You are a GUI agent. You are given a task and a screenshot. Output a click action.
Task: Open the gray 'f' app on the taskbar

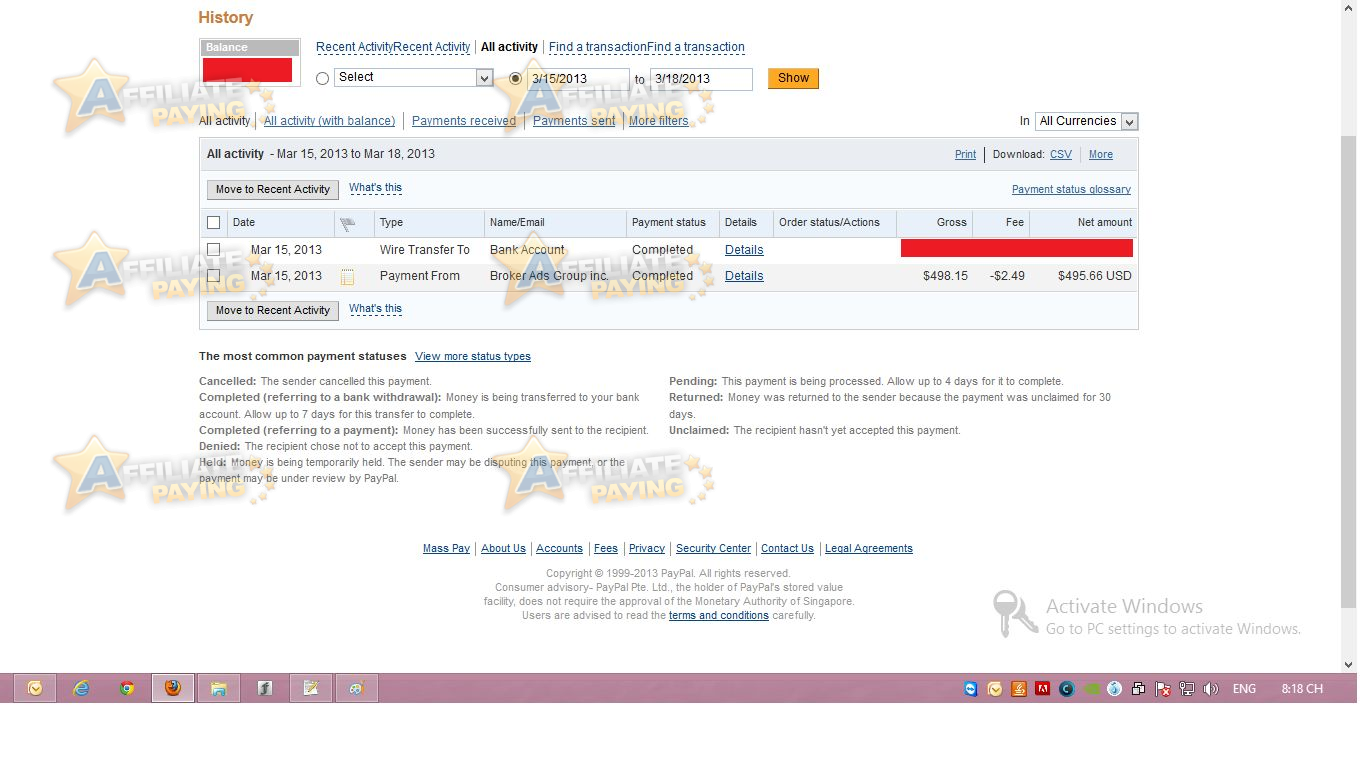[265, 688]
